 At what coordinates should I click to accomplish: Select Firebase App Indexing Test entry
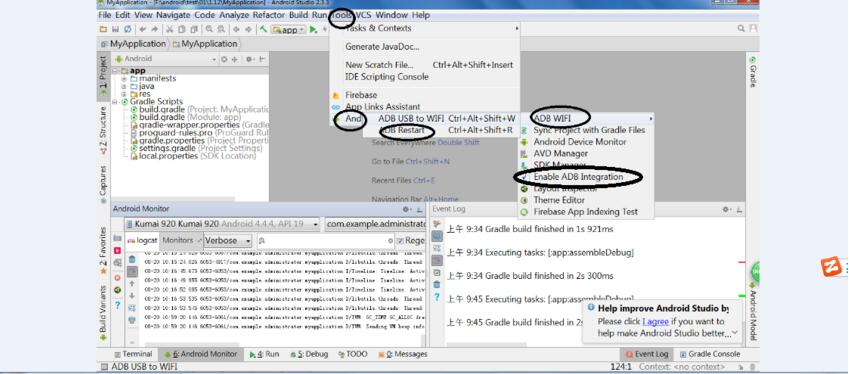(585, 212)
